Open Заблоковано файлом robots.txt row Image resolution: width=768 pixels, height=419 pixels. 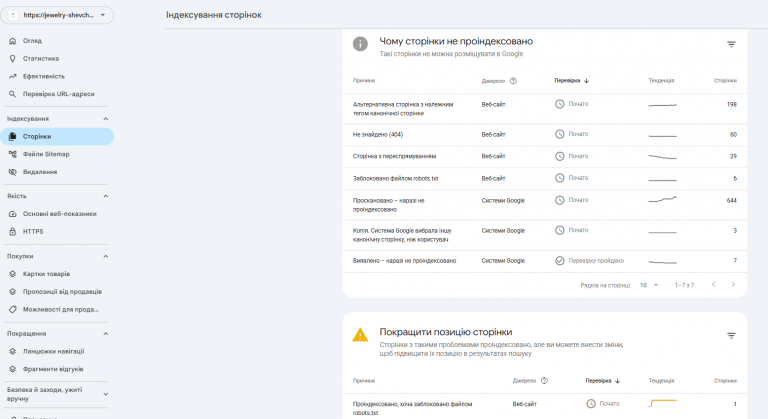545,178
